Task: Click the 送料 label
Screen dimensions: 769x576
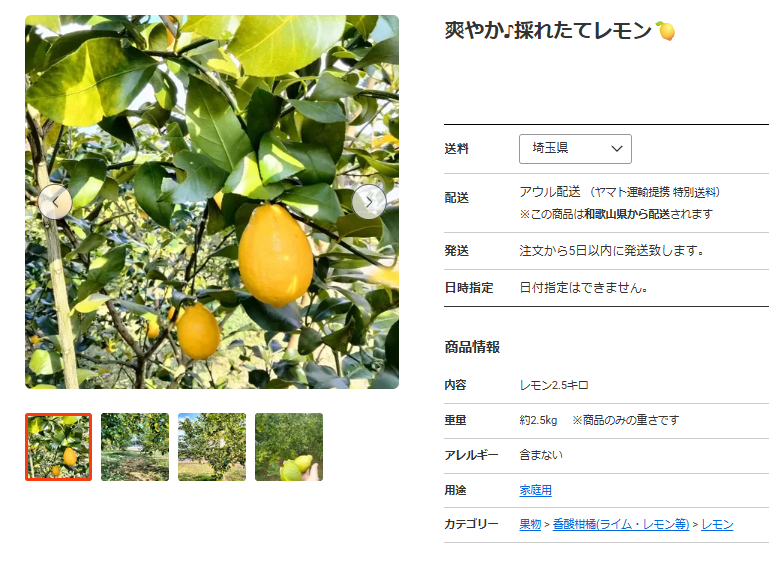Action: (x=456, y=149)
